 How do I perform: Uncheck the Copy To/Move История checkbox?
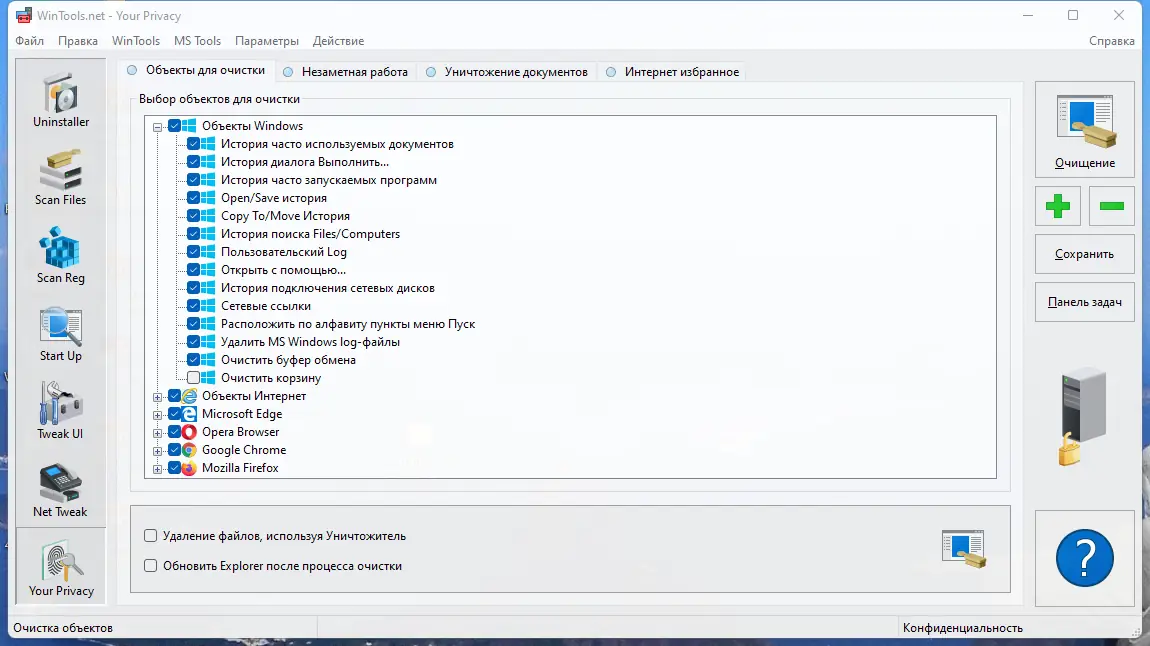tap(194, 216)
